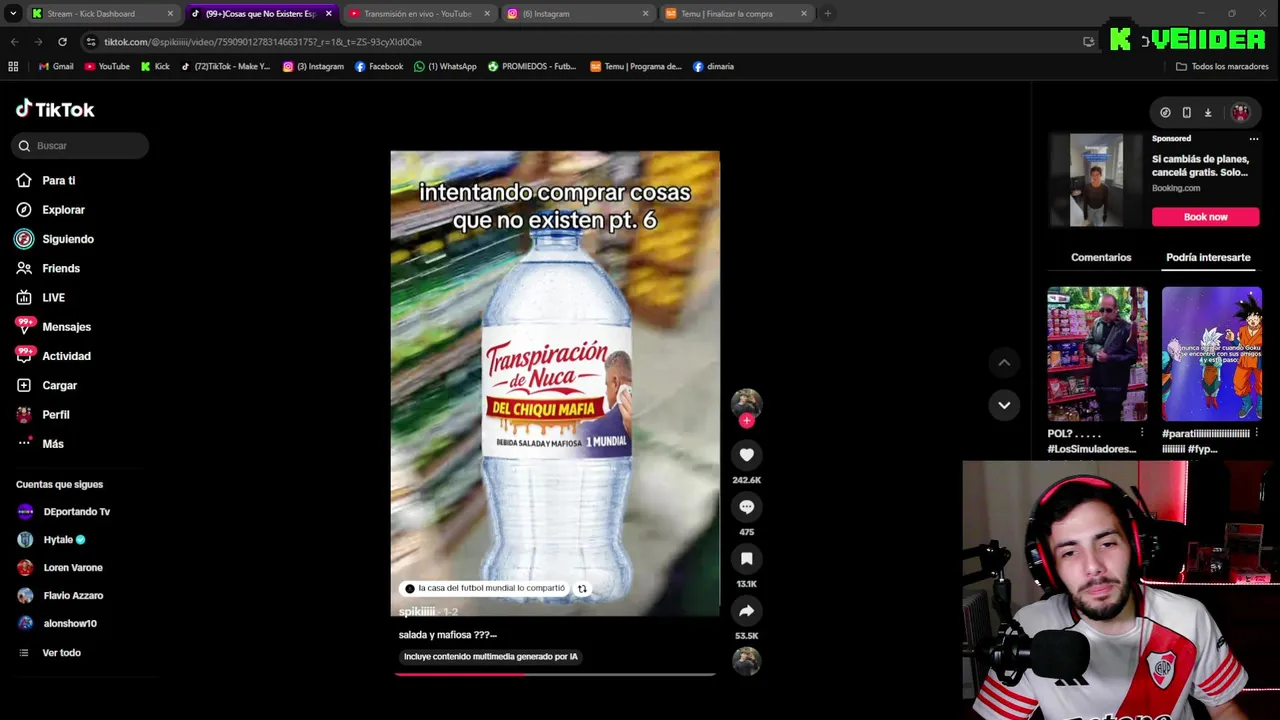Screen dimensions: 1280x720
Task: Open the browser apps grid icon
Action: click(x=13, y=67)
